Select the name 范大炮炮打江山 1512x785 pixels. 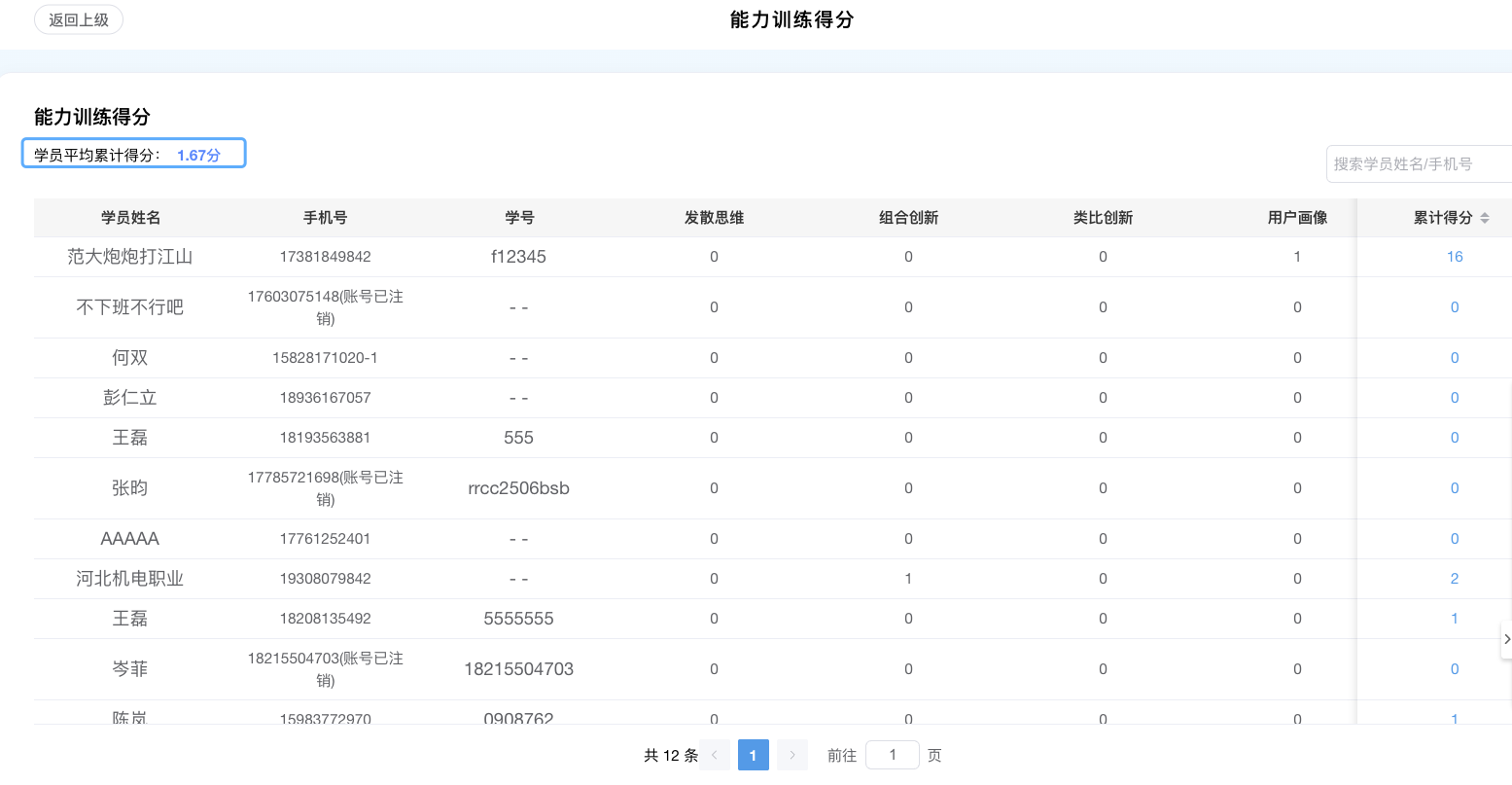click(130, 257)
